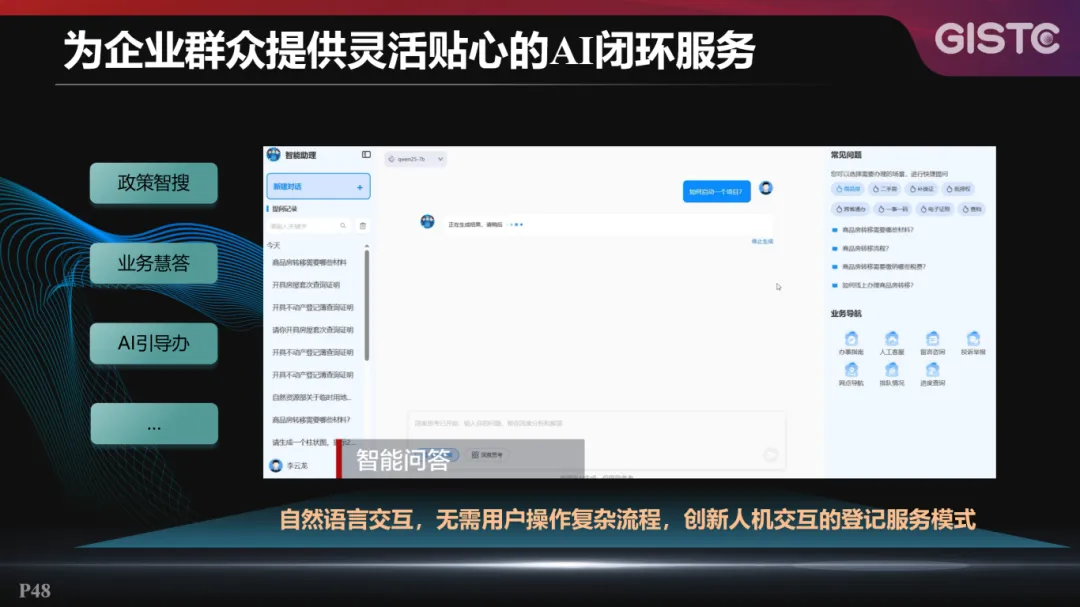
Task: Click the history list scrollbar
Action: pyautogui.click(x=366, y=306)
